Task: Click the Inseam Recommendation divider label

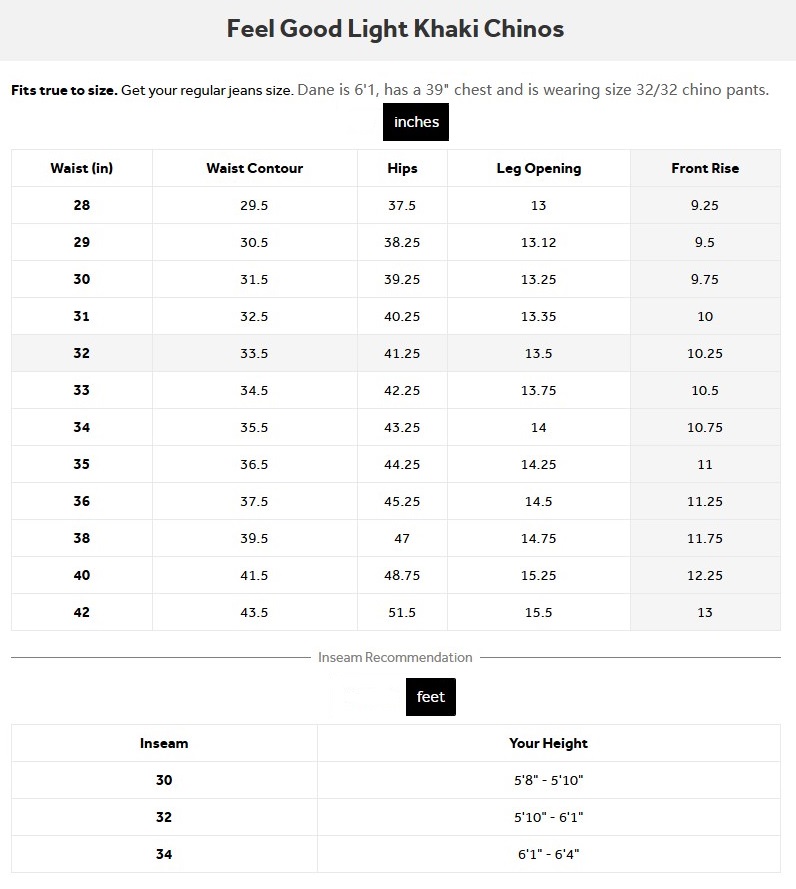Action: coord(395,657)
